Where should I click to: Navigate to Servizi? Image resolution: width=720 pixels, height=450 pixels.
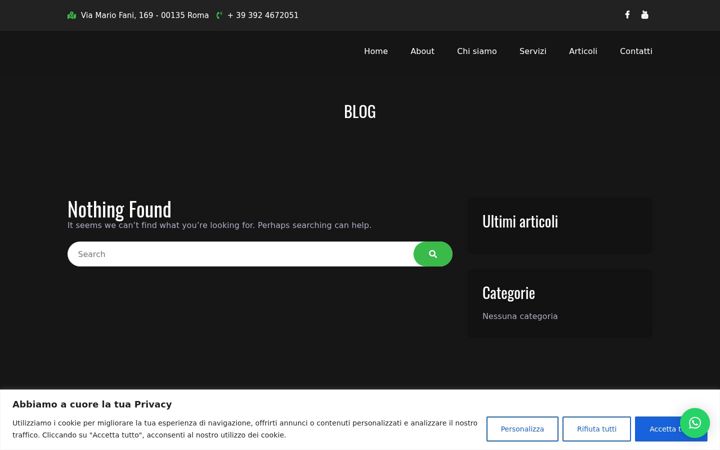[533, 51]
